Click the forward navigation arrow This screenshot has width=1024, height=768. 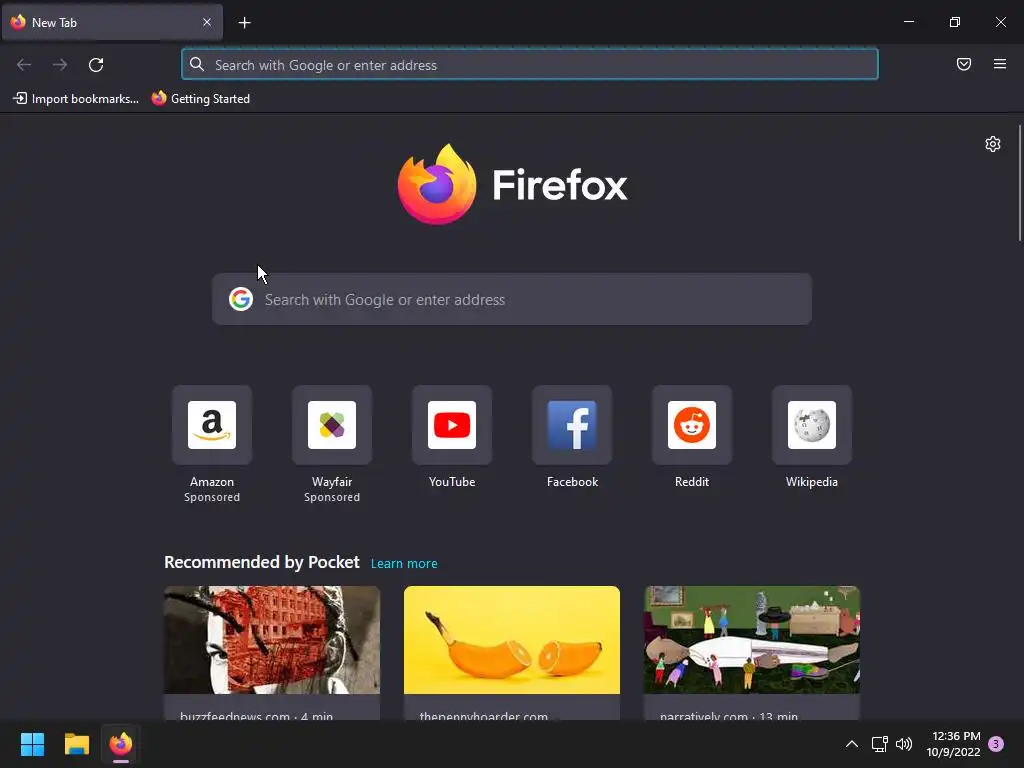click(x=60, y=65)
